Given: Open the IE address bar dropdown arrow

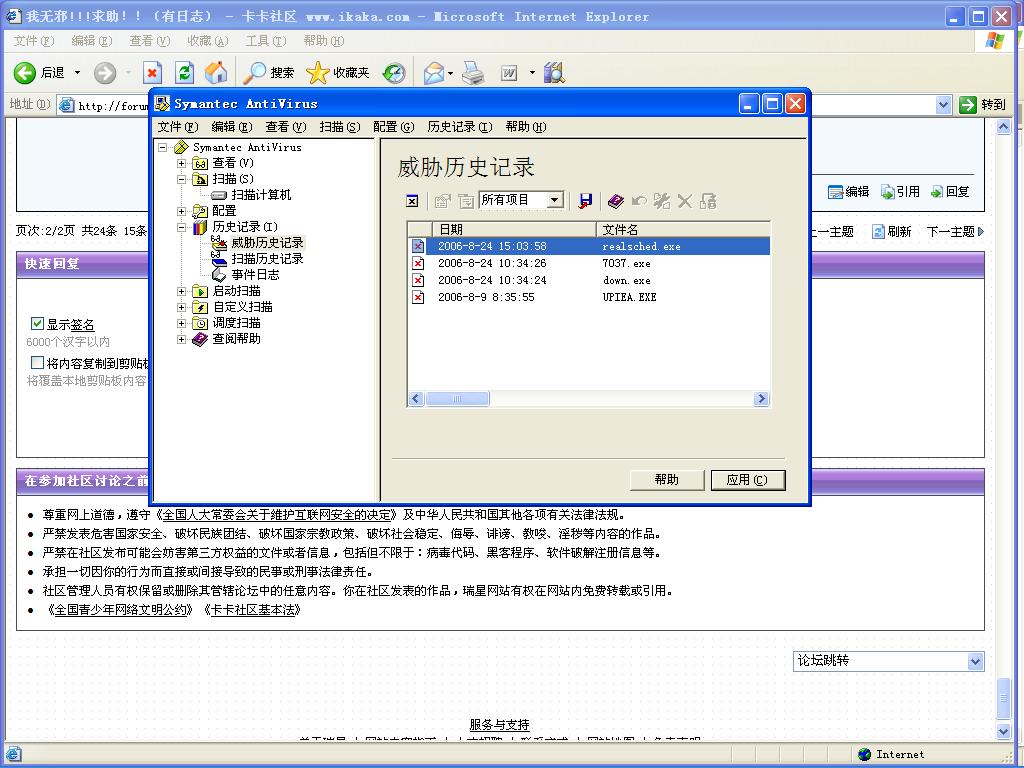Looking at the screenshot, I should tap(943, 104).
